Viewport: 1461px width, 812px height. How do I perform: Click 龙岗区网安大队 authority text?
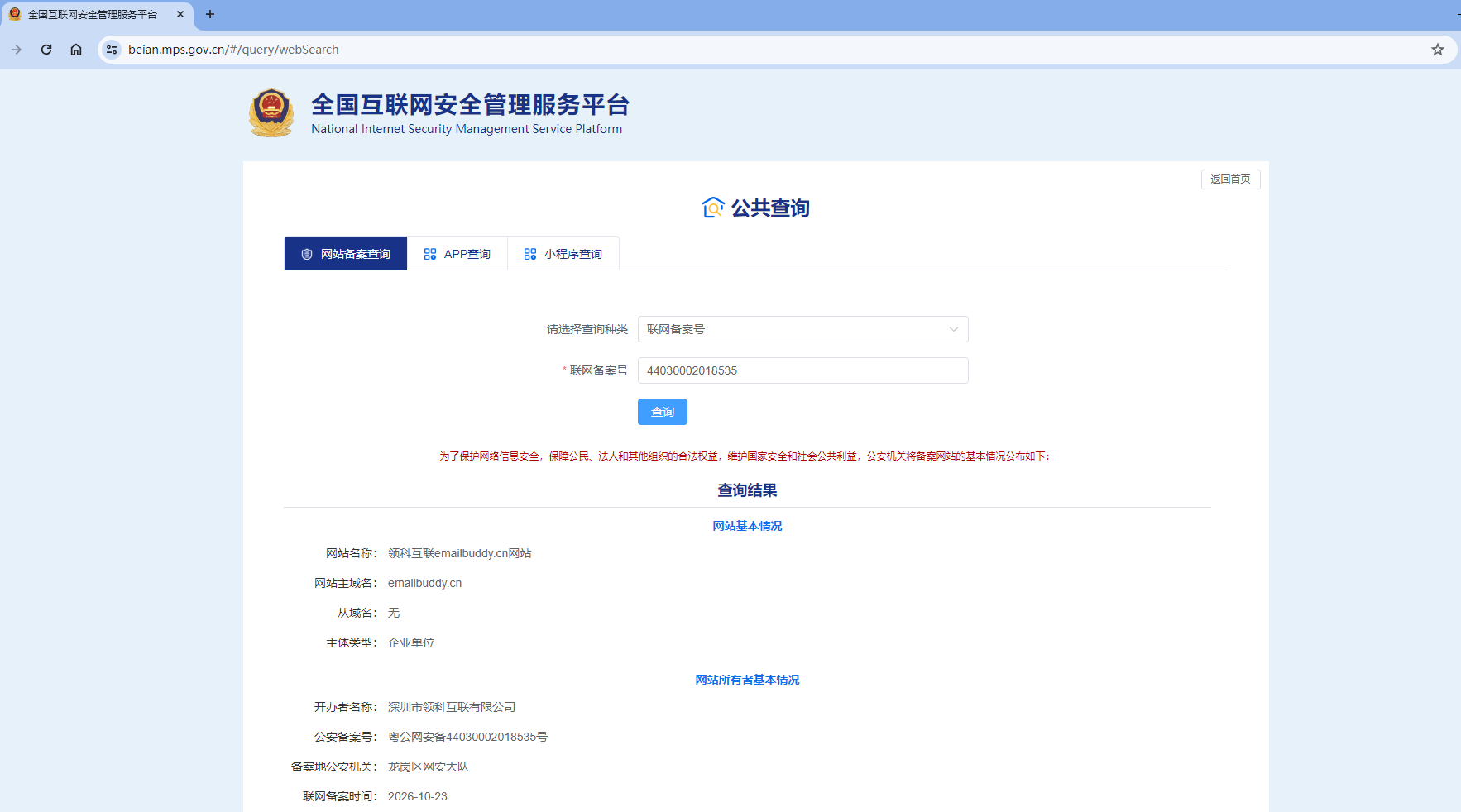429,767
